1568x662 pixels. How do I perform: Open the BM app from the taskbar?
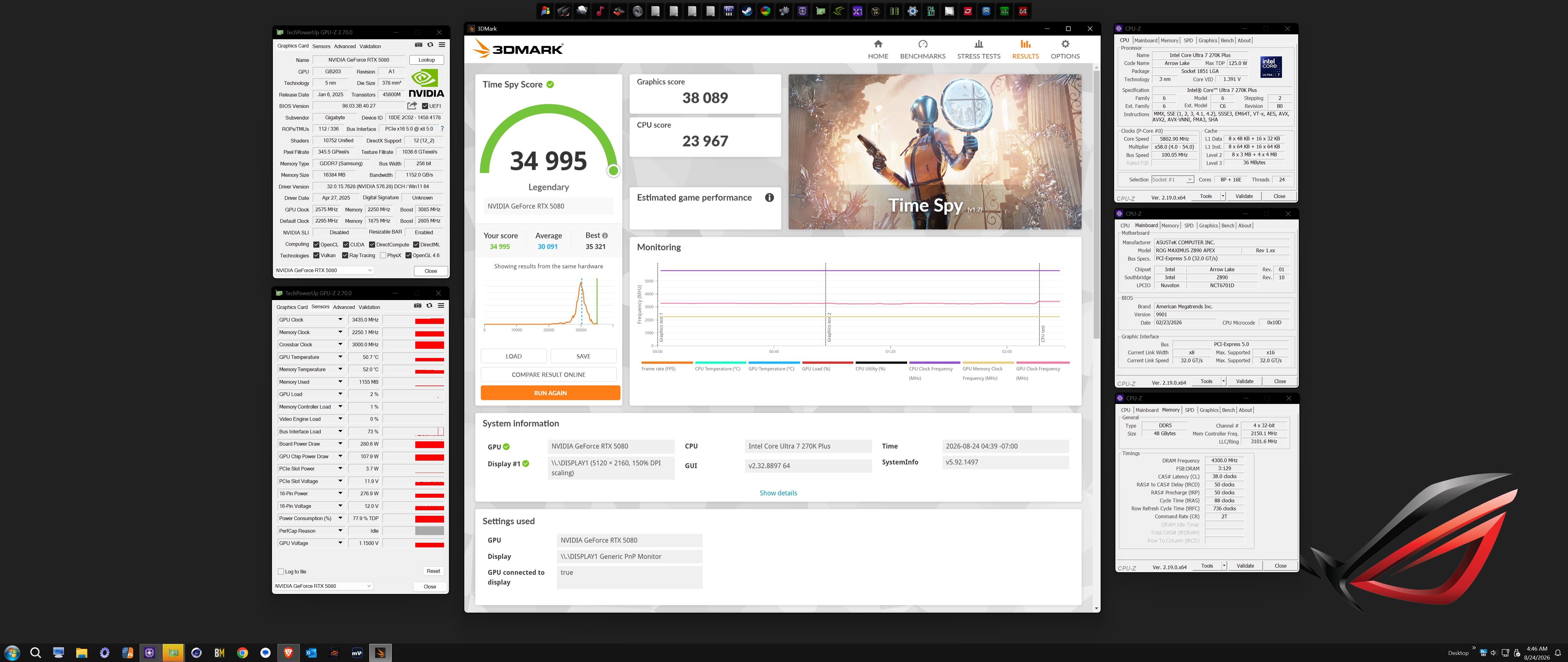tap(220, 653)
